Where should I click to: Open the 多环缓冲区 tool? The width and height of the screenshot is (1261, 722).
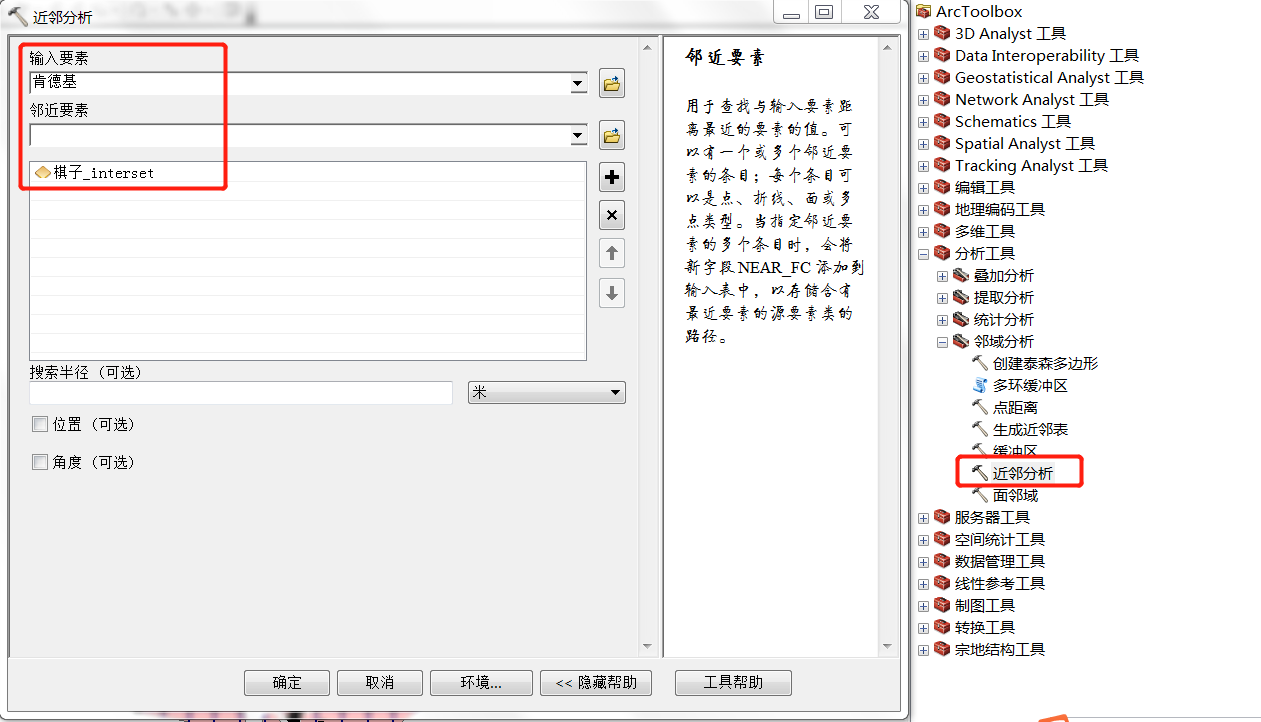[1030, 385]
